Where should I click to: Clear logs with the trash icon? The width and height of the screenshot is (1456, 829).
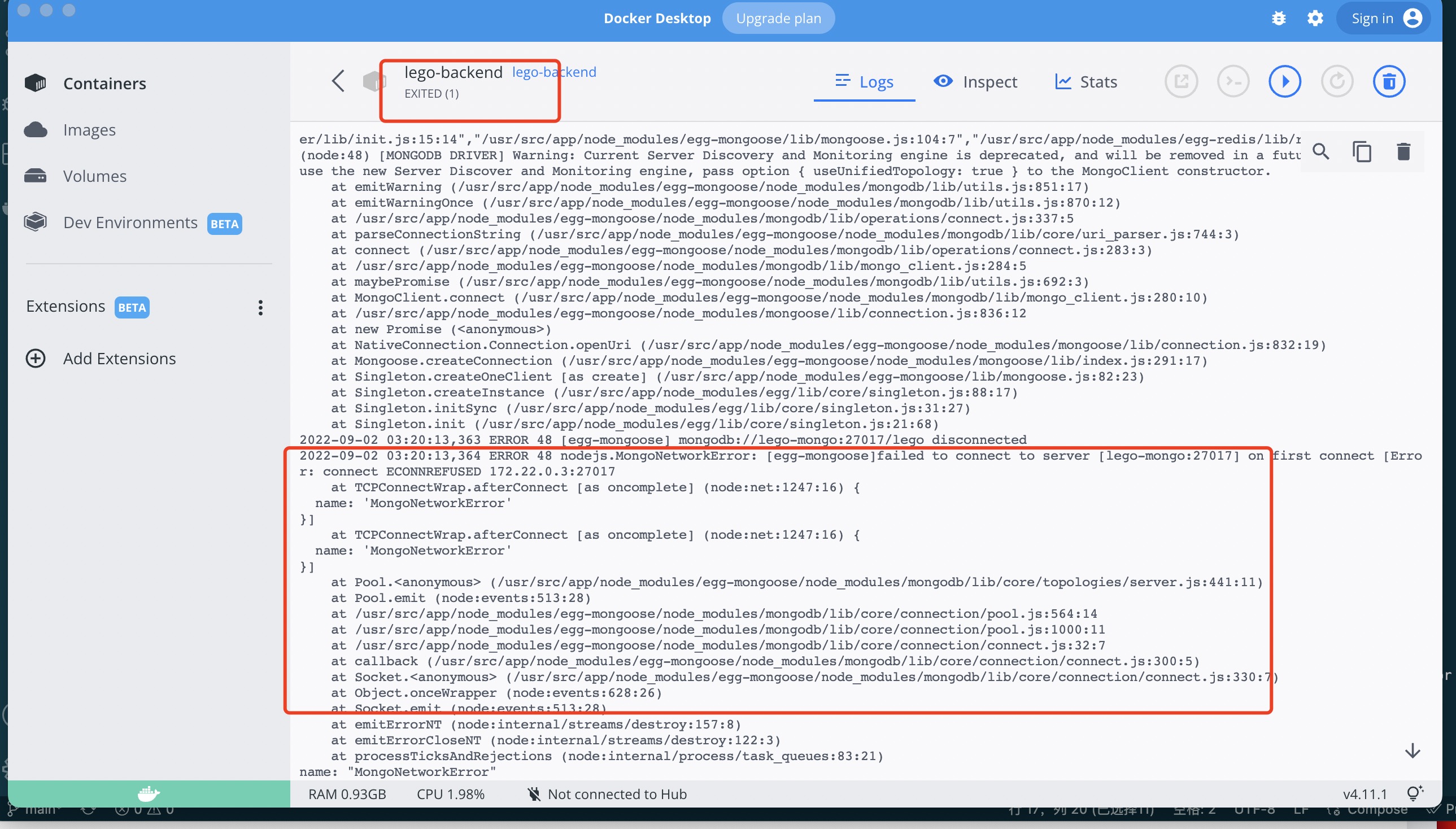tap(1403, 151)
